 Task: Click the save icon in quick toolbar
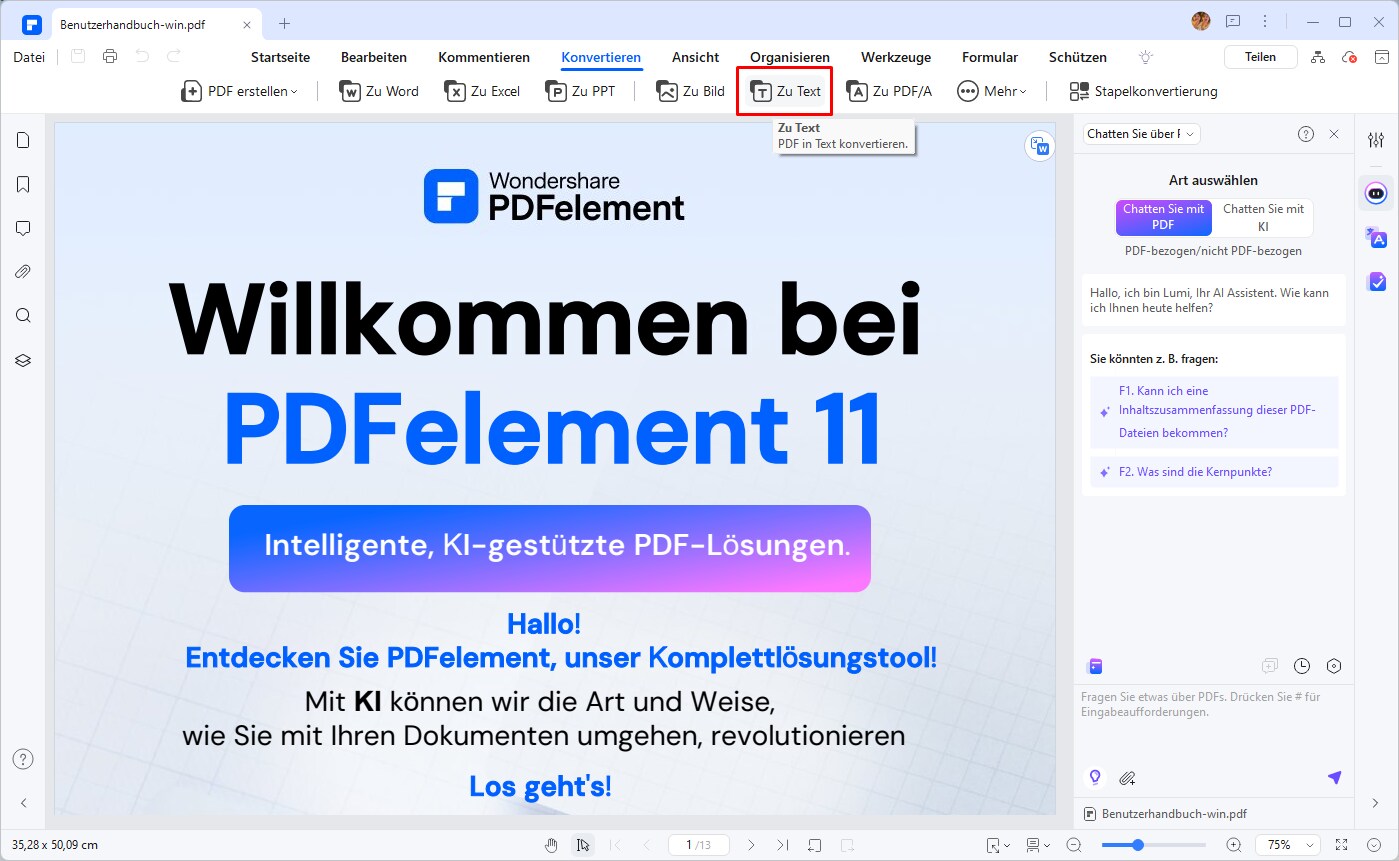click(x=78, y=57)
